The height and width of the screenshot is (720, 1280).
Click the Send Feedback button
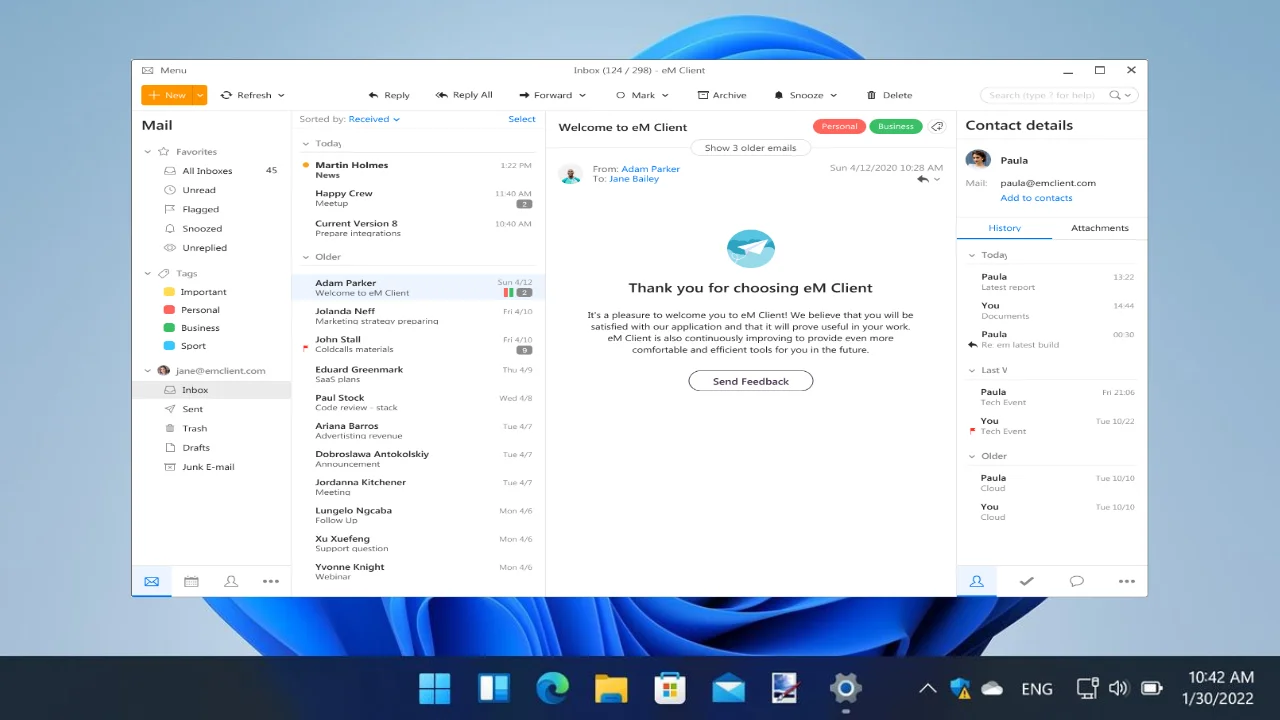click(750, 381)
